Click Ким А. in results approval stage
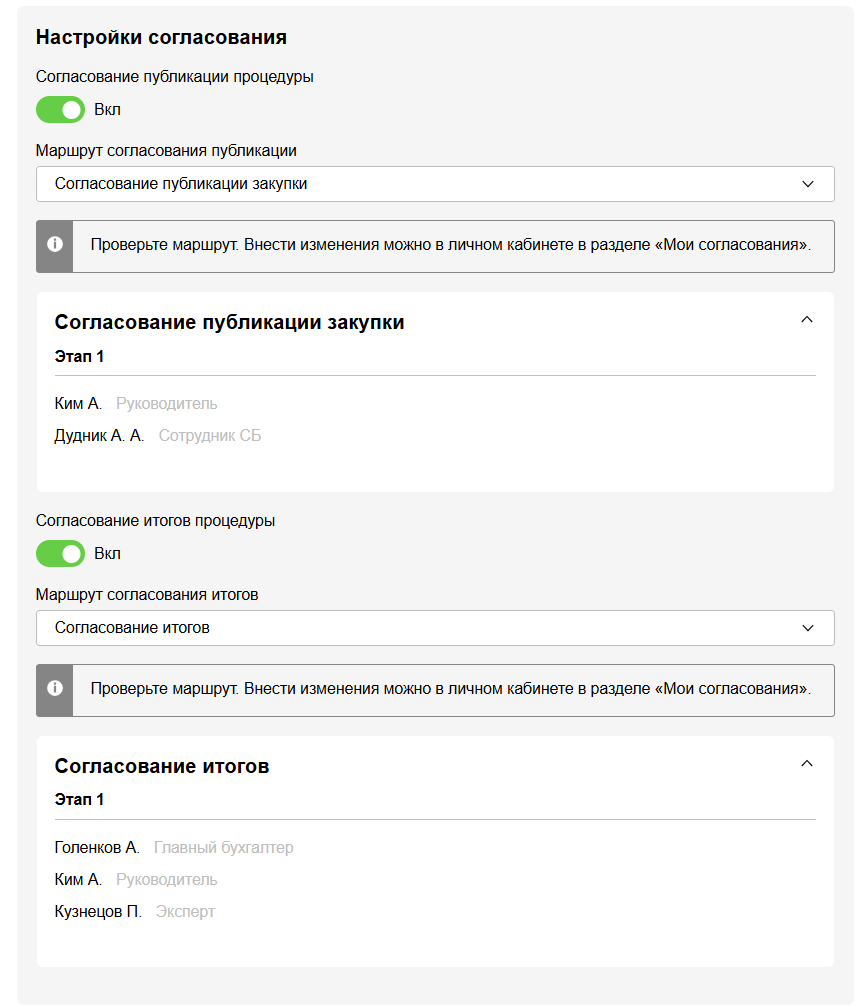This screenshot has width=865, height=1007. tap(78, 880)
